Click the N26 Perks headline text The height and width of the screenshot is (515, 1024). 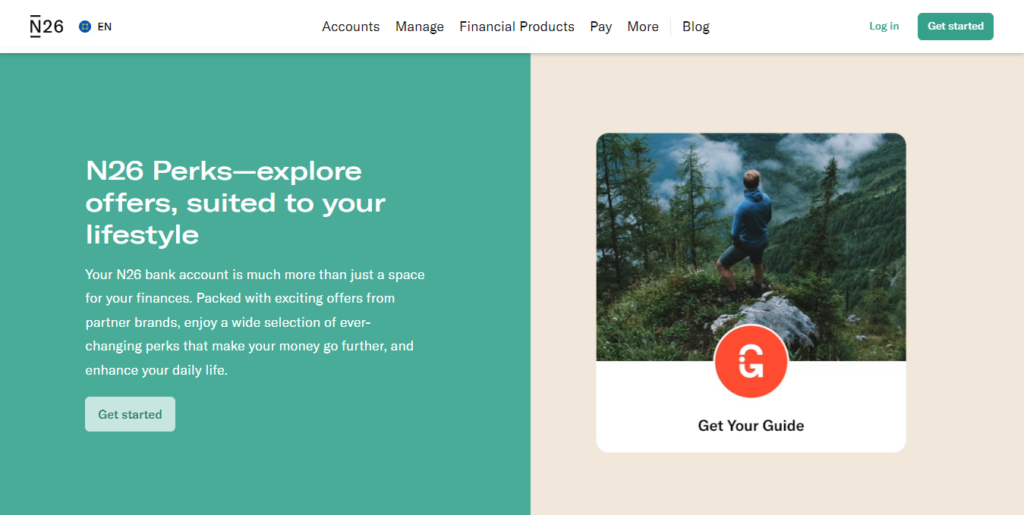point(236,203)
